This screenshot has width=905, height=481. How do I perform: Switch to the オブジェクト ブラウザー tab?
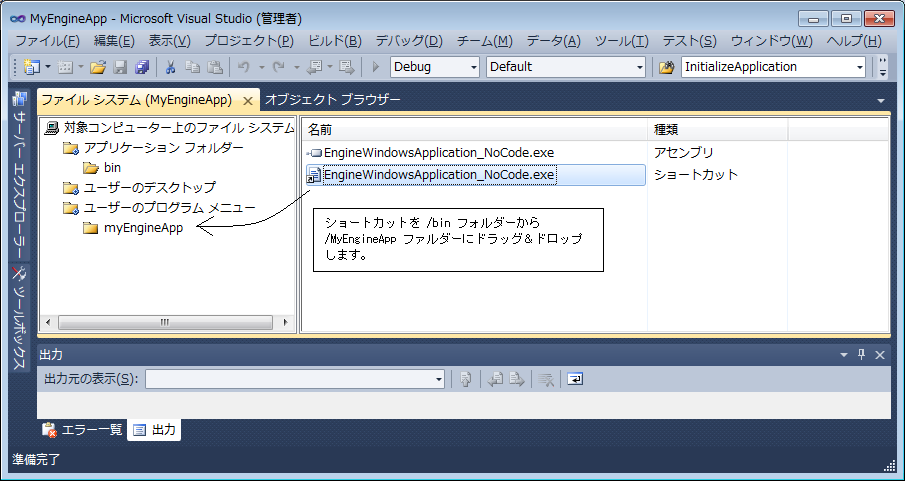click(332, 100)
